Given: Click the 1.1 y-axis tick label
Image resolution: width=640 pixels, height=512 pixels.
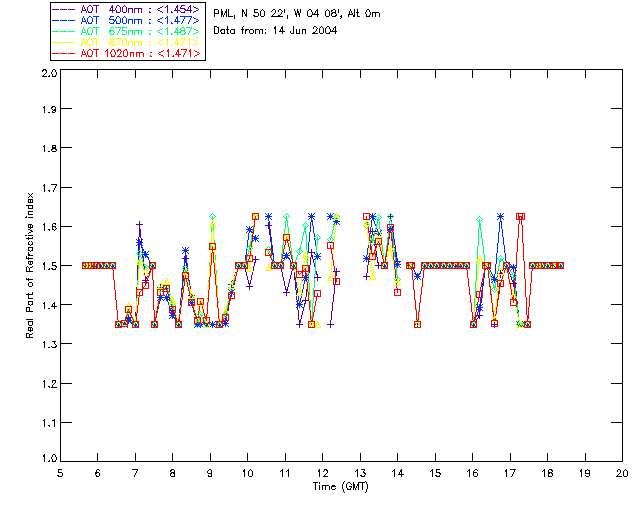Looking at the screenshot, I should [x=49, y=423].
